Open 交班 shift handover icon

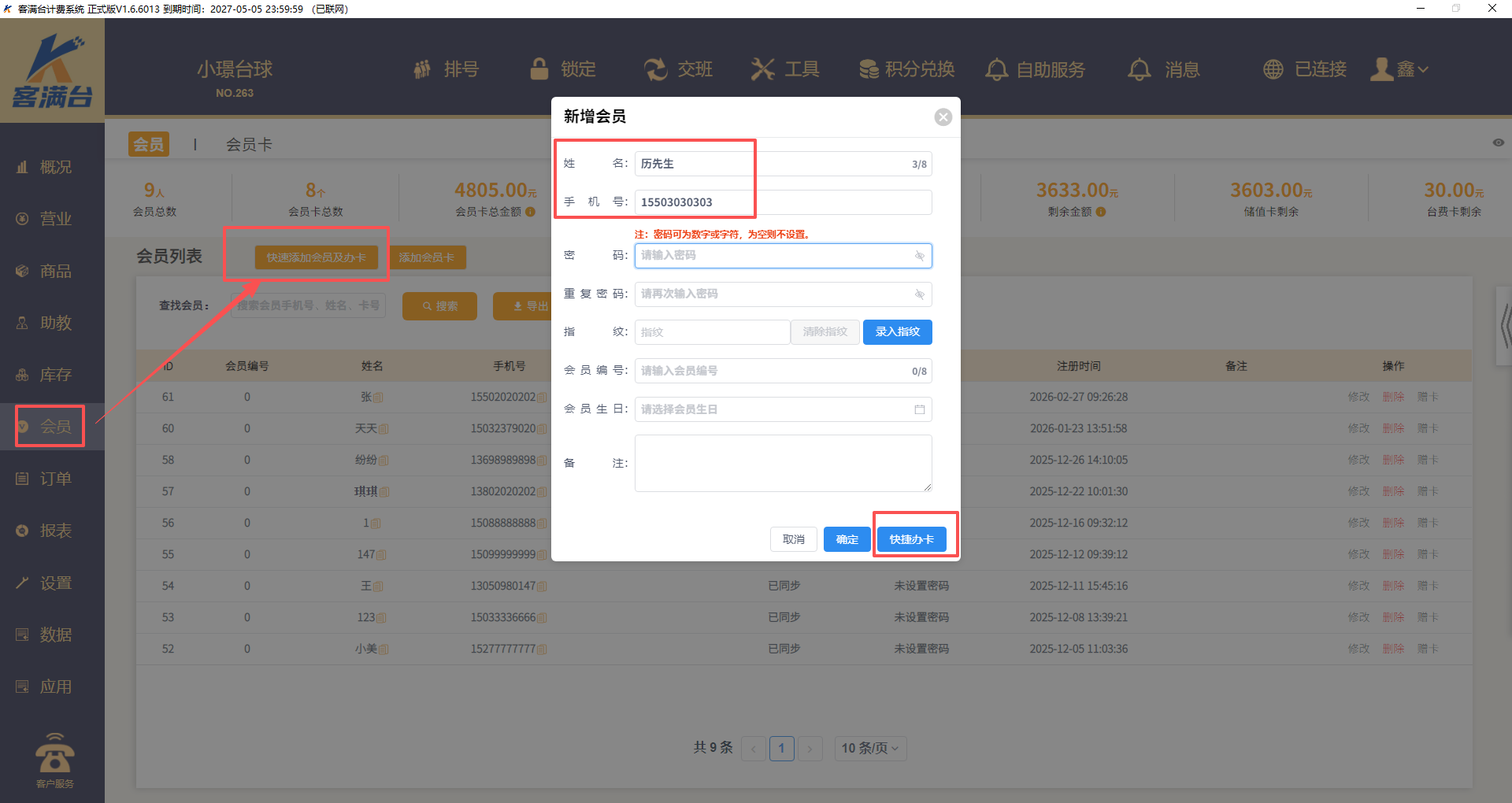(x=655, y=69)
